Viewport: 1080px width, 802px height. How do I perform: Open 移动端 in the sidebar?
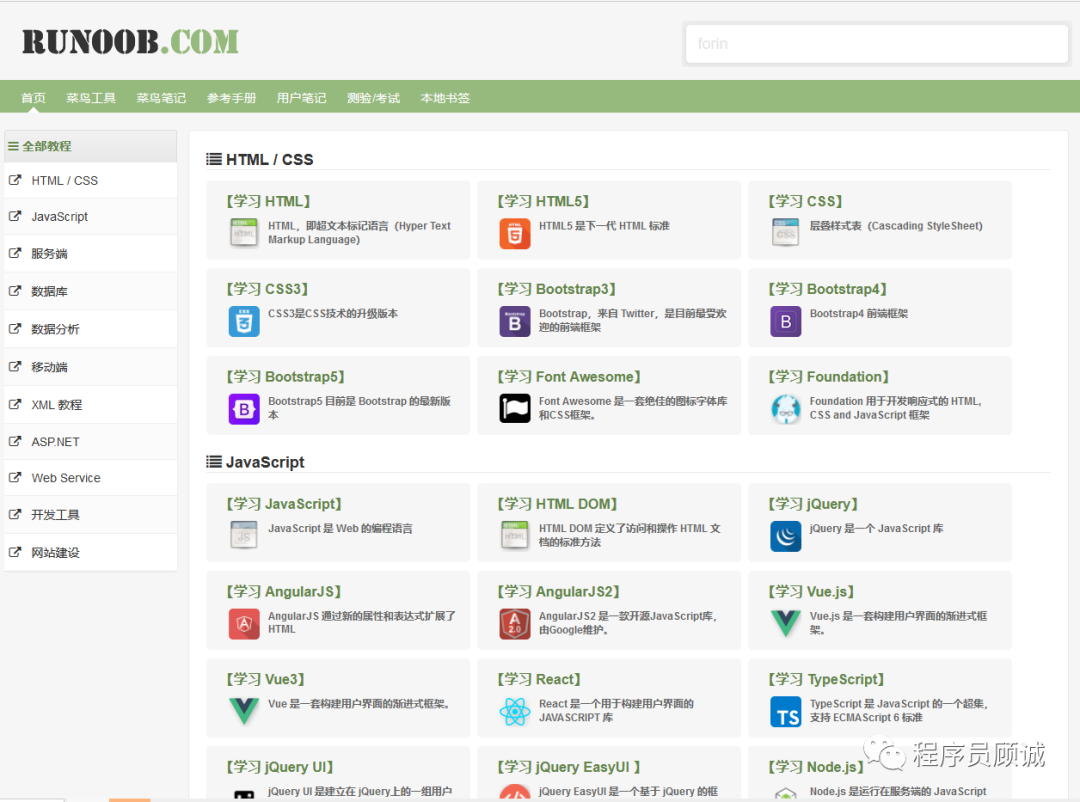point(90,367)
